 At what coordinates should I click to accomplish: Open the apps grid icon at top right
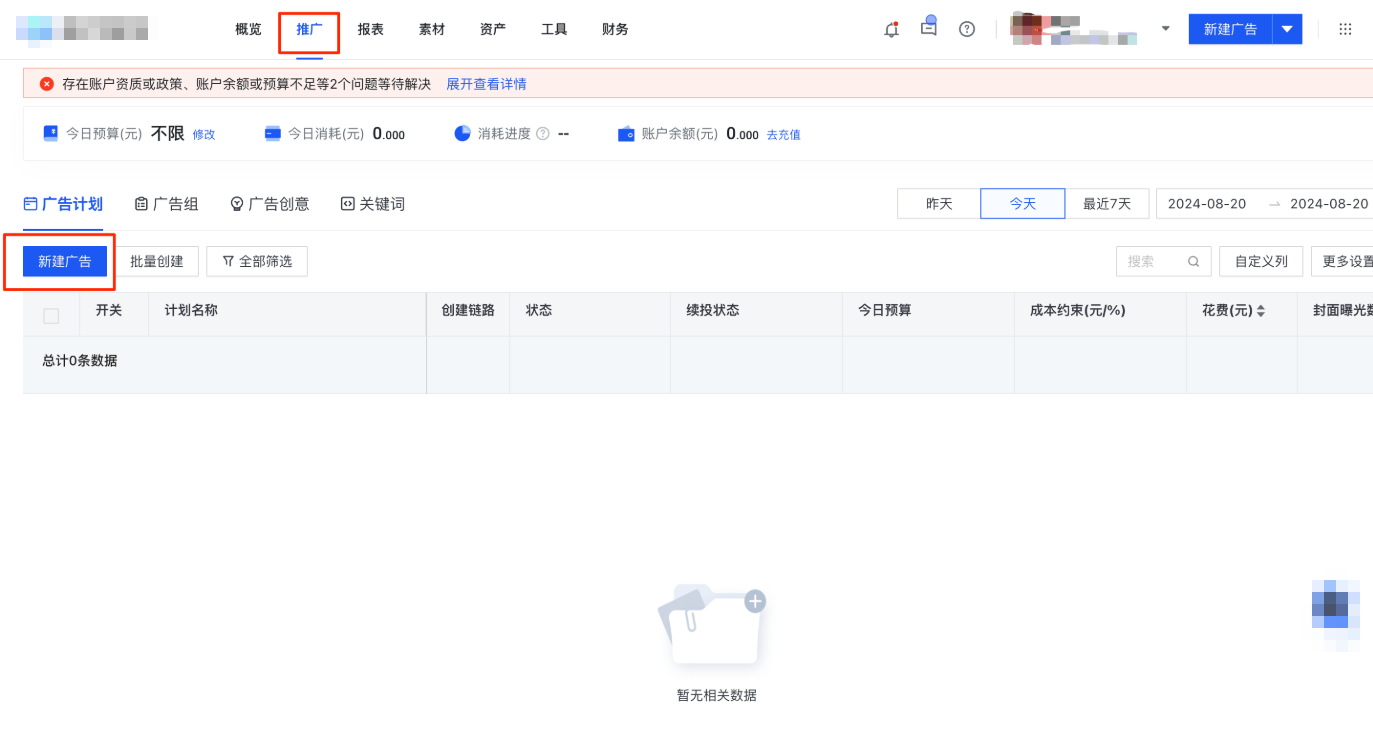1345,29
